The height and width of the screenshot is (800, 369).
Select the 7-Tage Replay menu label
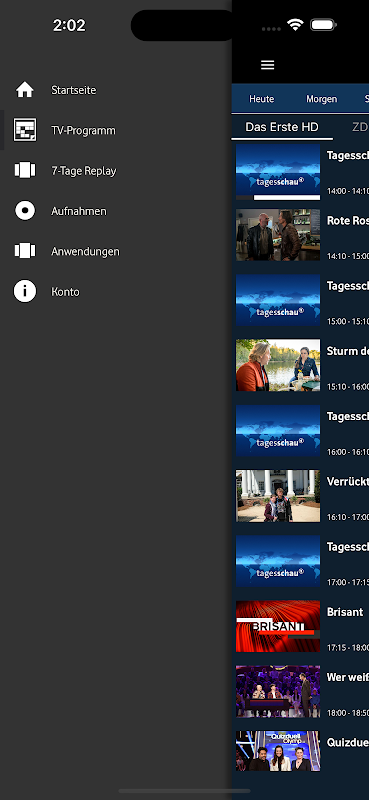[84, 171]
